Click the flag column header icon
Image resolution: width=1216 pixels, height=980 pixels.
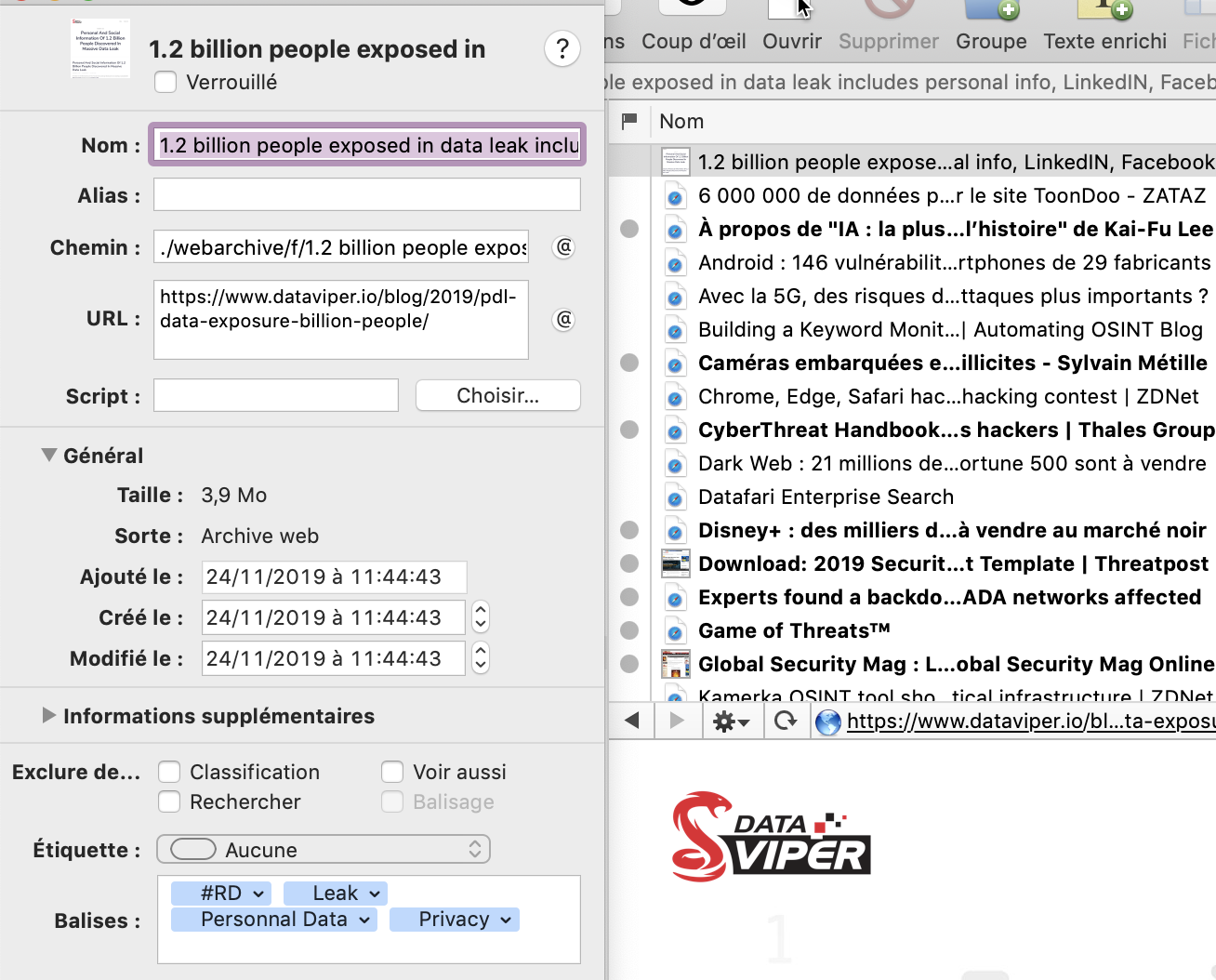629,121
